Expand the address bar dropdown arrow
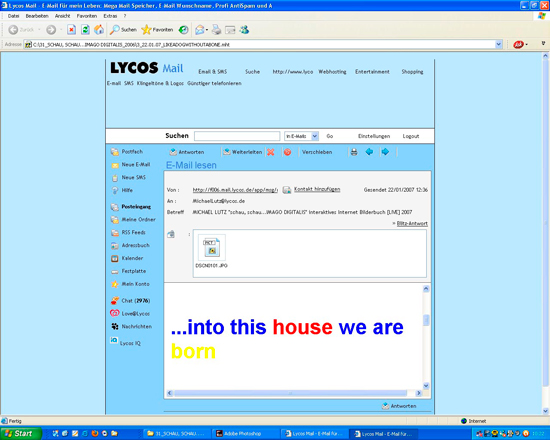Viewport: 550px width, 440px height. tap(498, 45)
